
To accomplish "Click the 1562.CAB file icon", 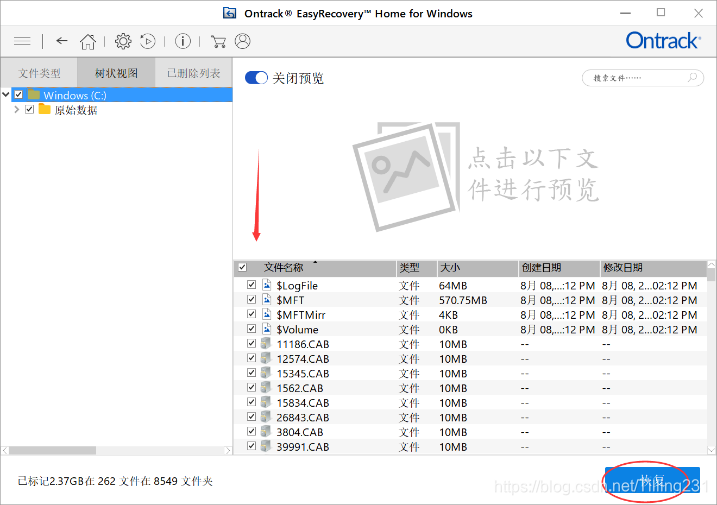I will [x=266, y=387].
